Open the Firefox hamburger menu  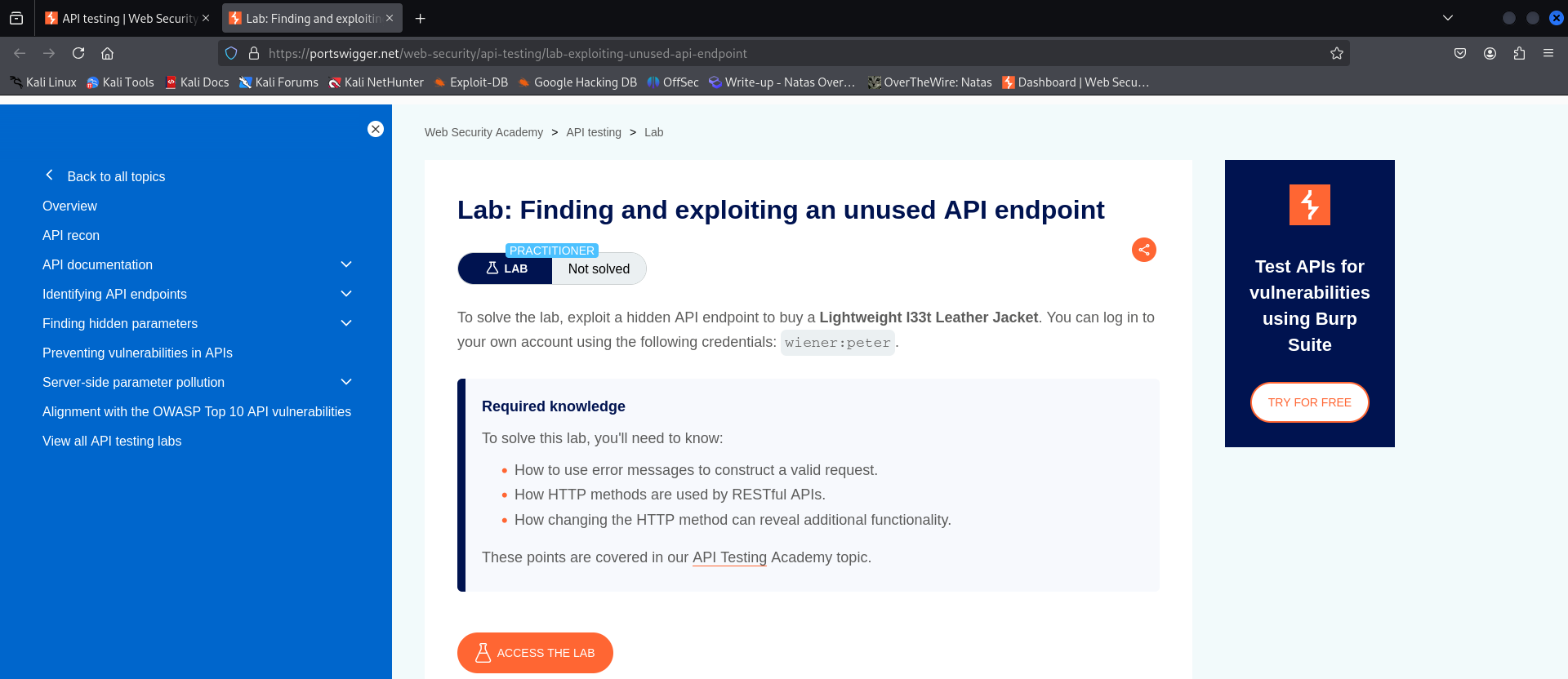(x=1548, y=53)
